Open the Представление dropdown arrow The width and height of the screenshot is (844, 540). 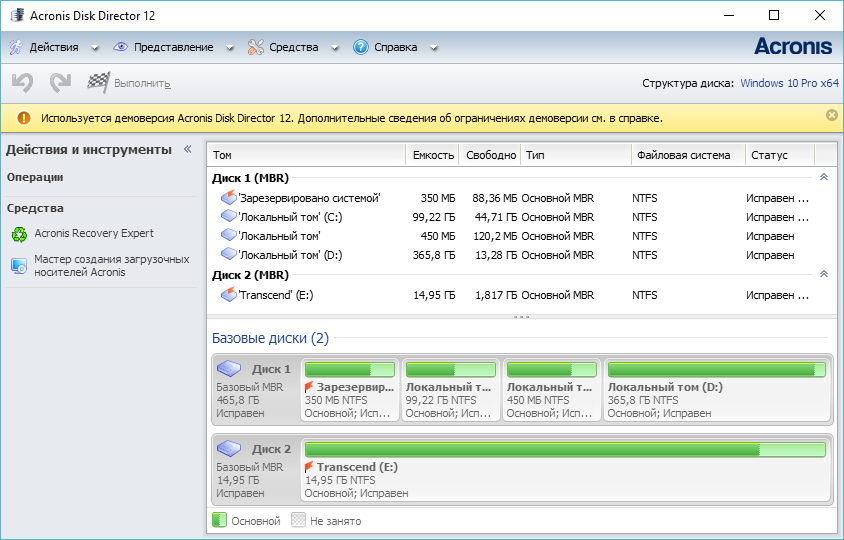click(x=229, y=48)
